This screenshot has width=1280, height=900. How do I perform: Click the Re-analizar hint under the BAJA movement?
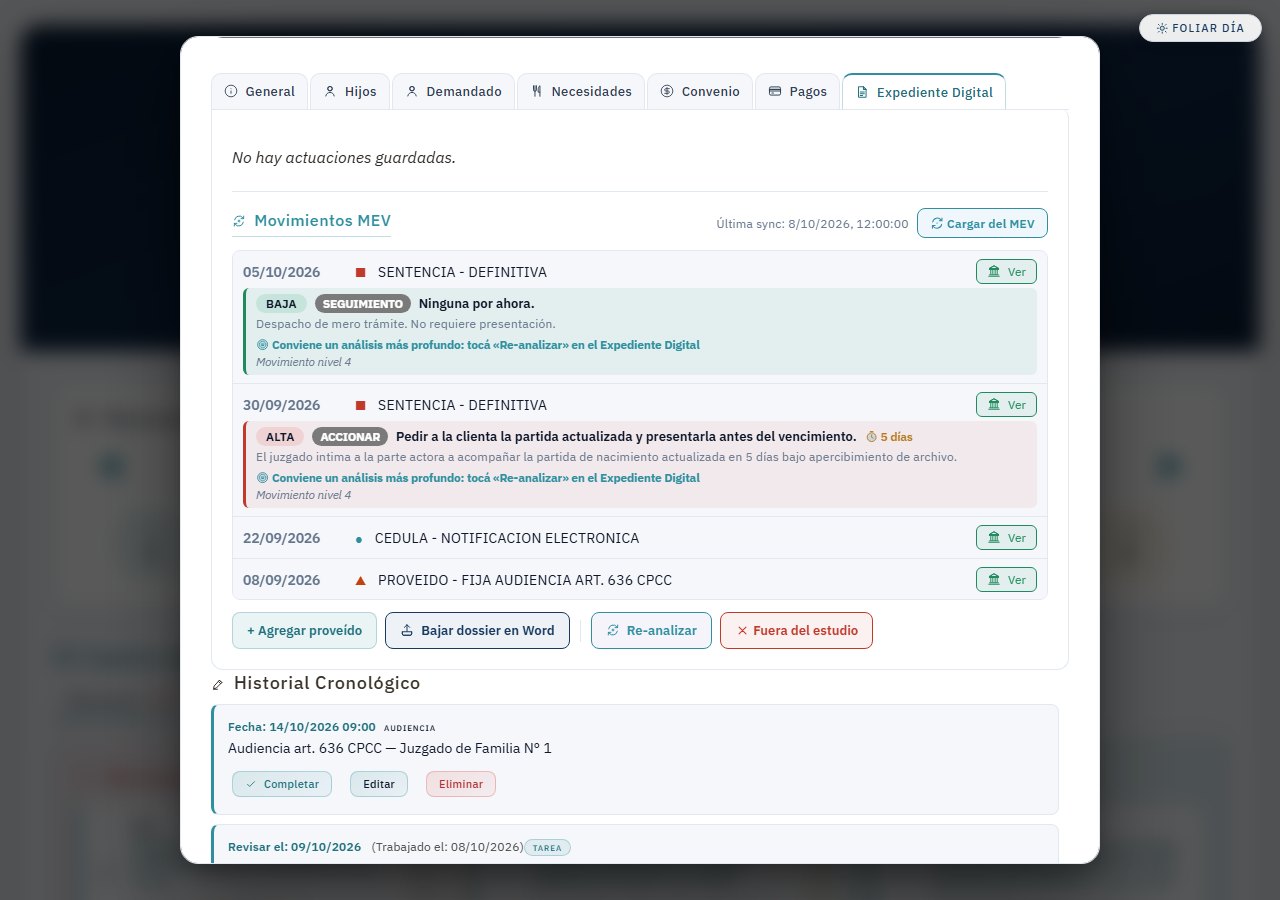click(x=478, y=345)
